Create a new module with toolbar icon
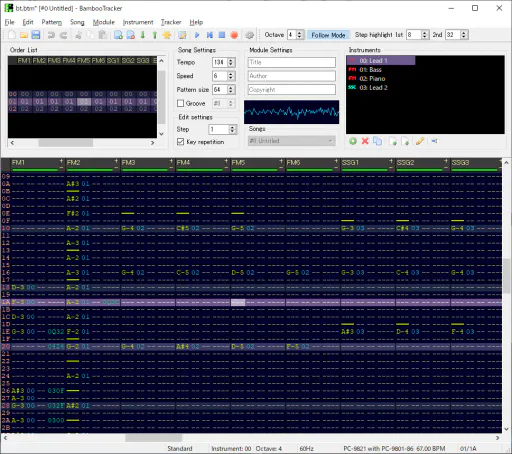512x454 pixels. (x=12, y=35)
